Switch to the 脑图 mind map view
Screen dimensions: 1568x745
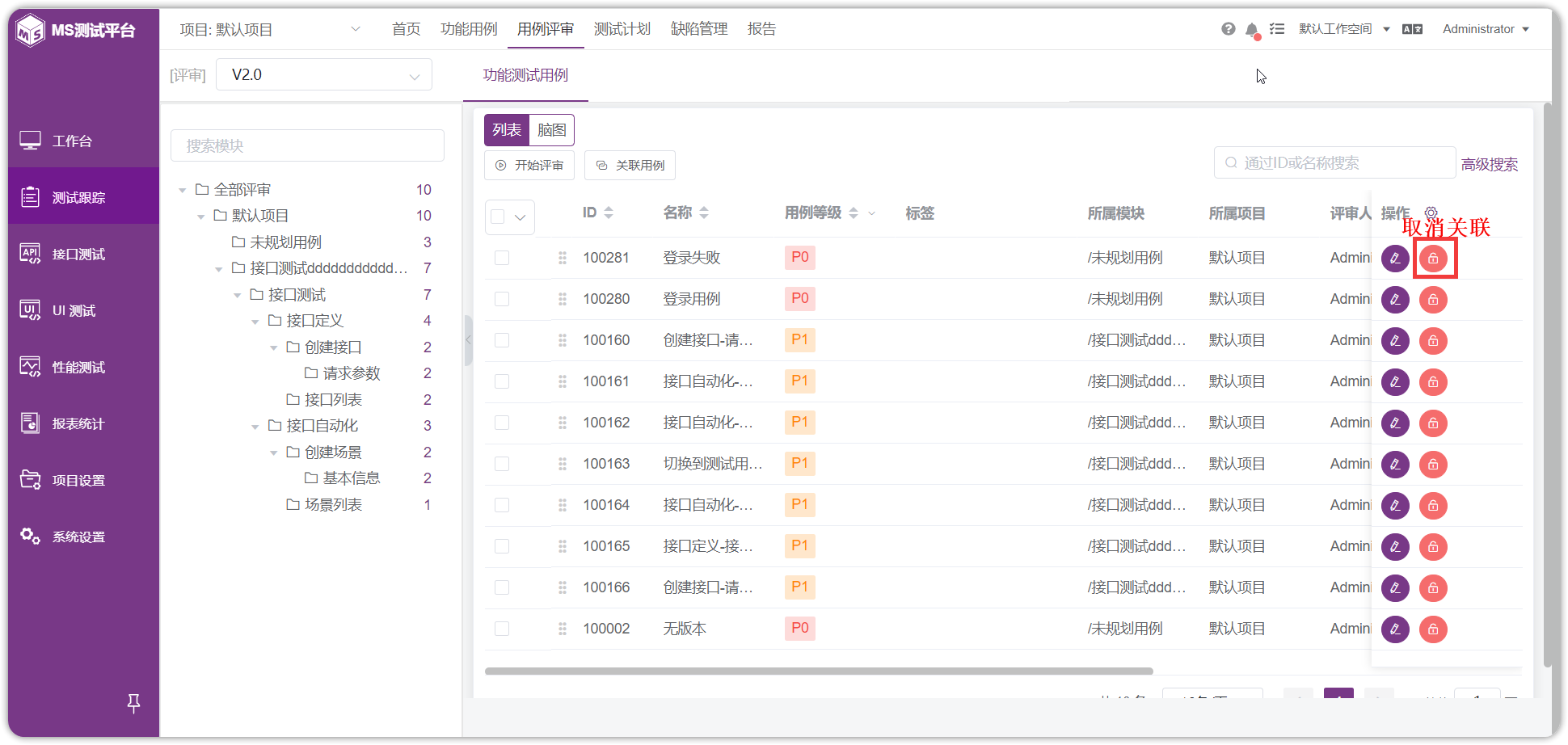(x=552, y=130)
